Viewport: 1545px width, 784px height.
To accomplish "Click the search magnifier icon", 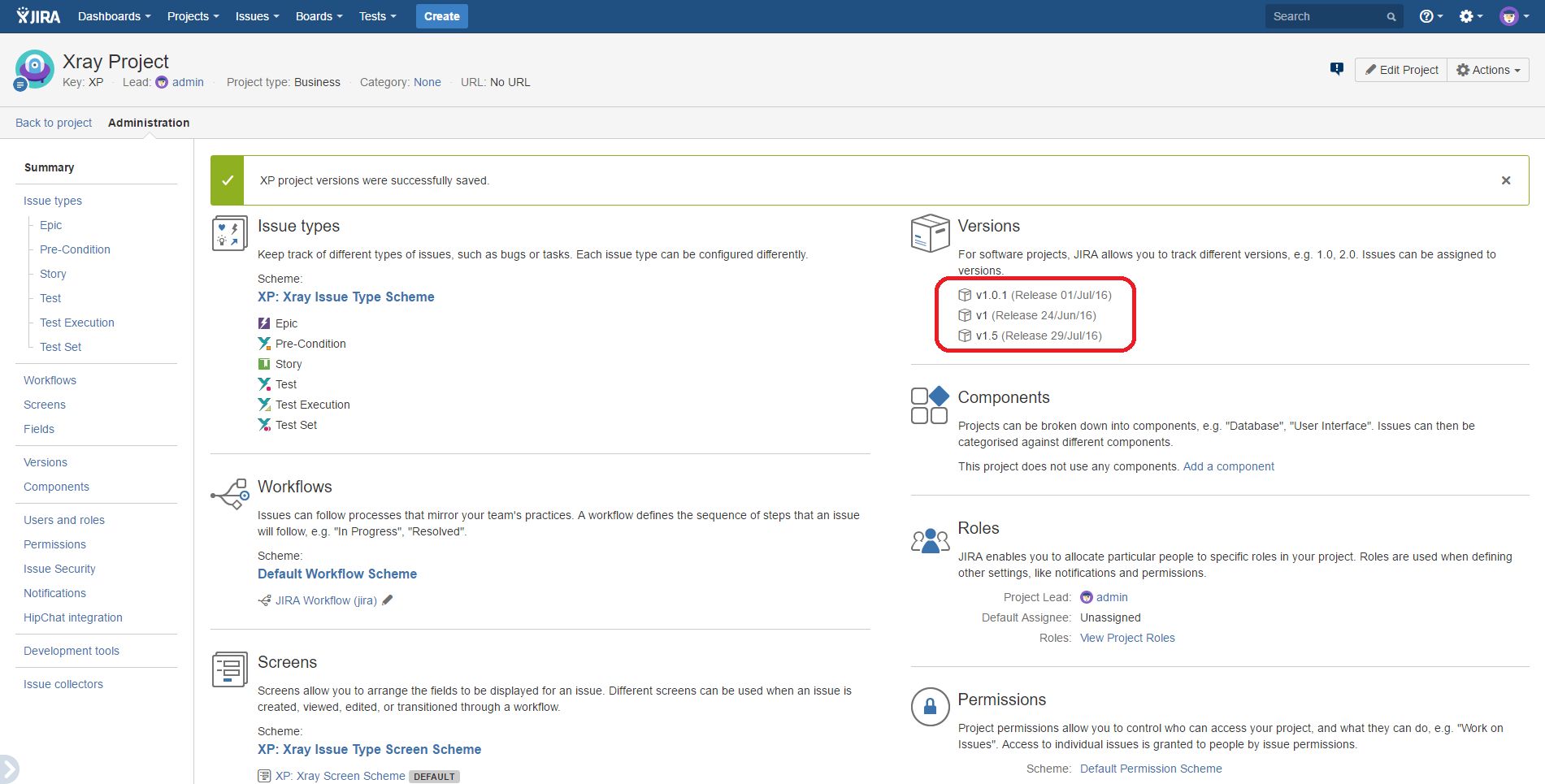I will [1391, 16].
